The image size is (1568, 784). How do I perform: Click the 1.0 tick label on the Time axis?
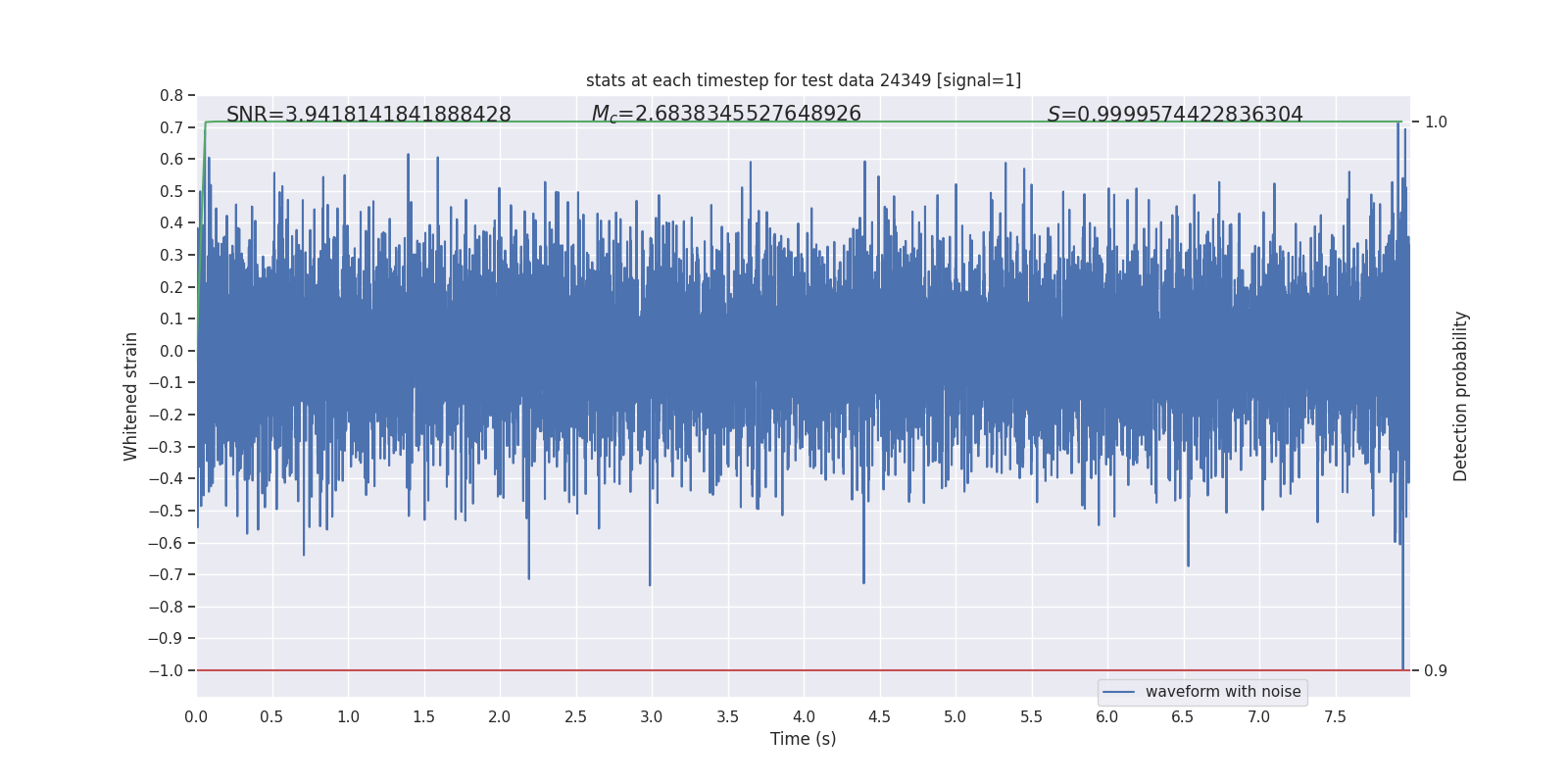(x=348, y=716)
